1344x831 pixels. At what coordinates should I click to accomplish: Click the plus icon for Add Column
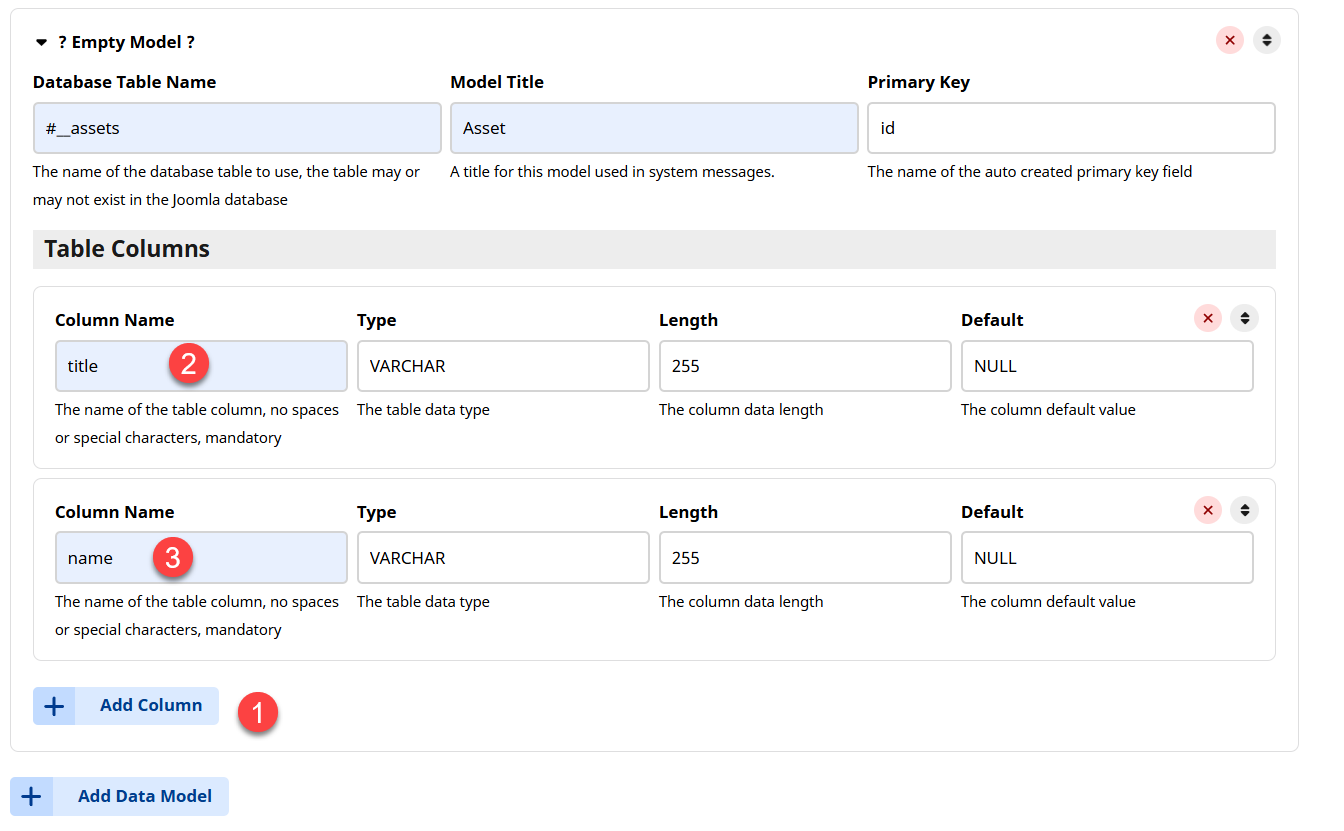pyautogui.click(x=54, y=706)
